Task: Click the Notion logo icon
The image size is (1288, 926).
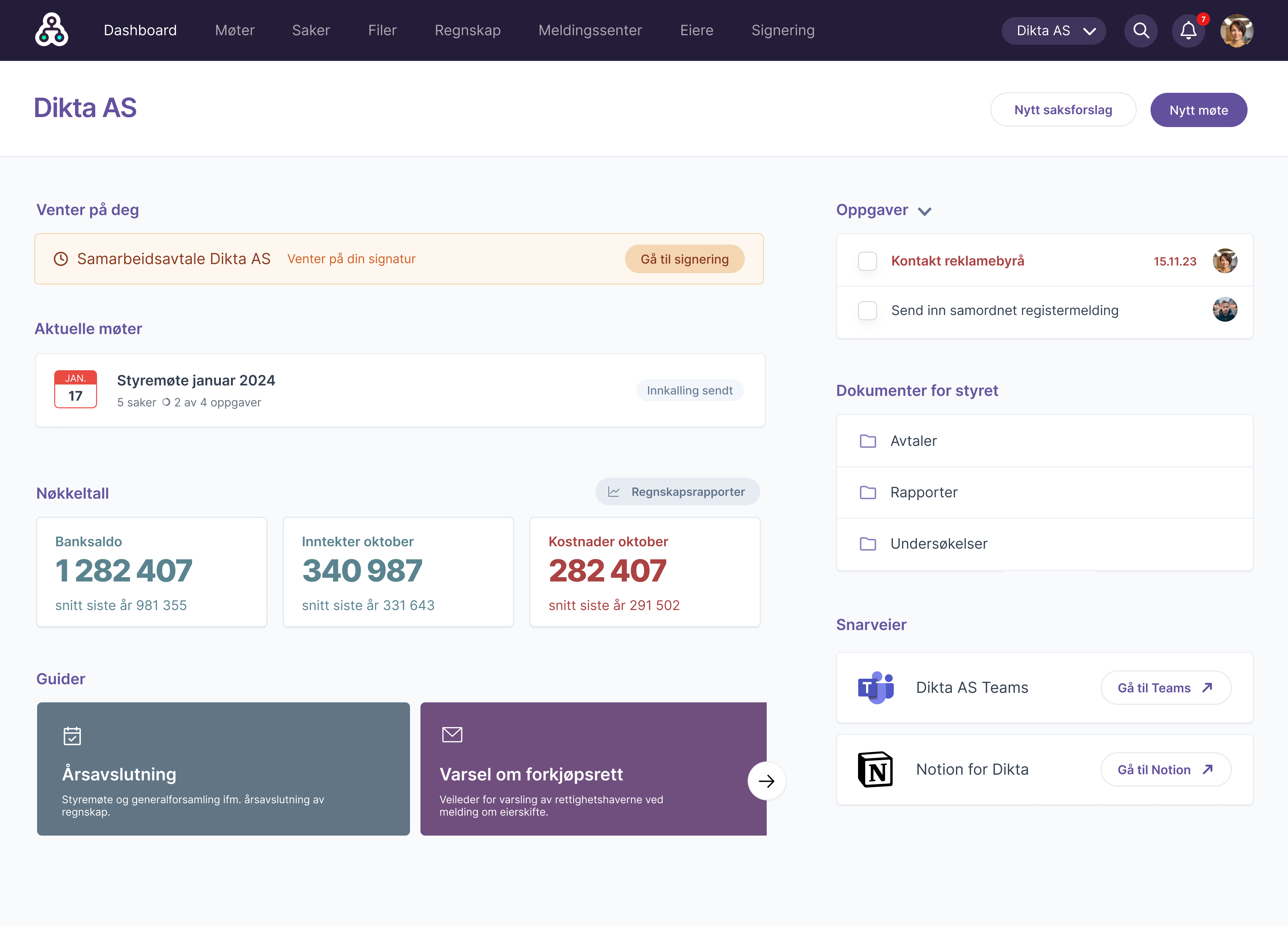Action: tap(875, 769)
